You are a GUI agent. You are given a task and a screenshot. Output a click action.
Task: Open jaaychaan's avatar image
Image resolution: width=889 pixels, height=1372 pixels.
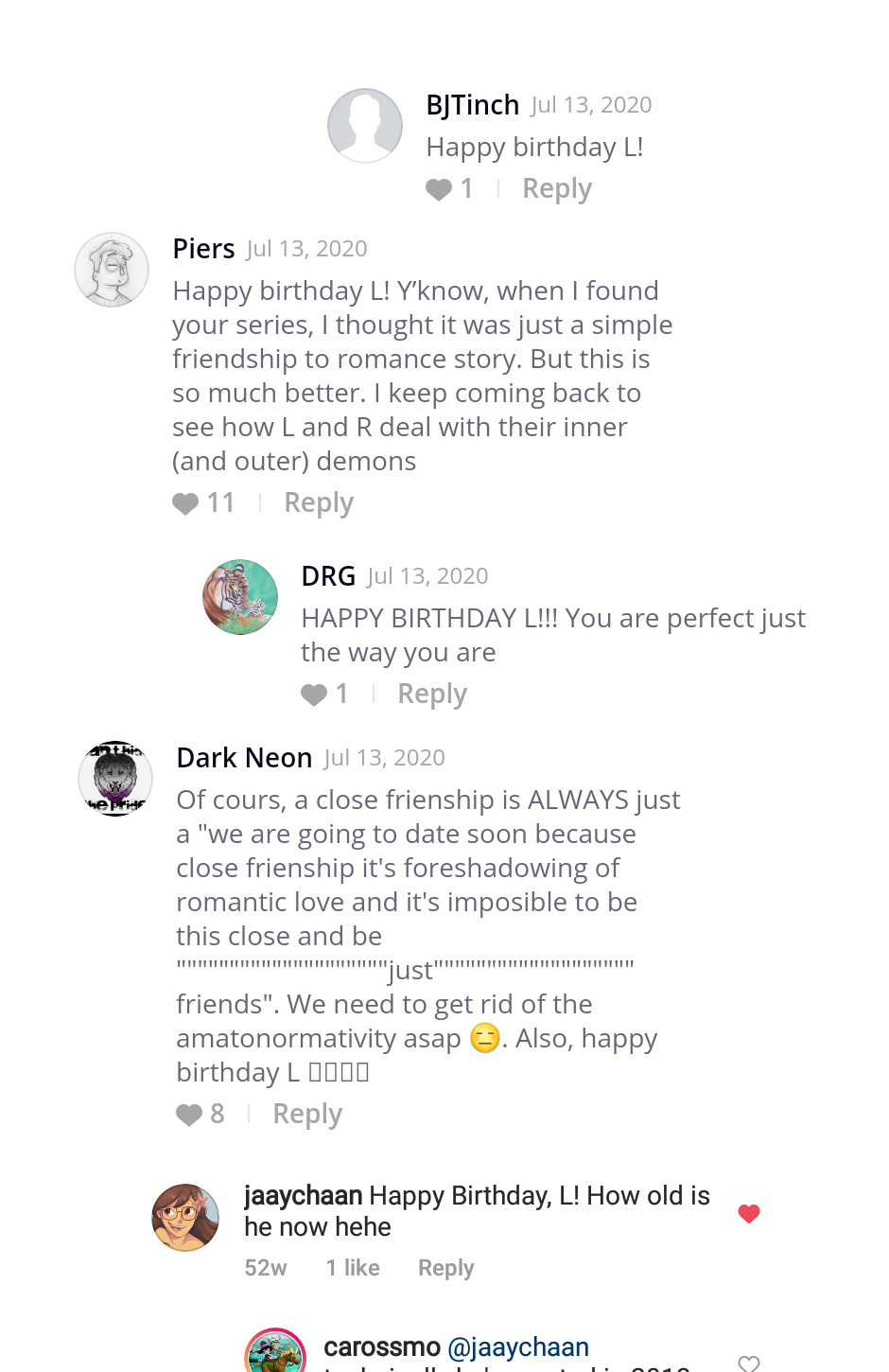tap(185, 1218)
